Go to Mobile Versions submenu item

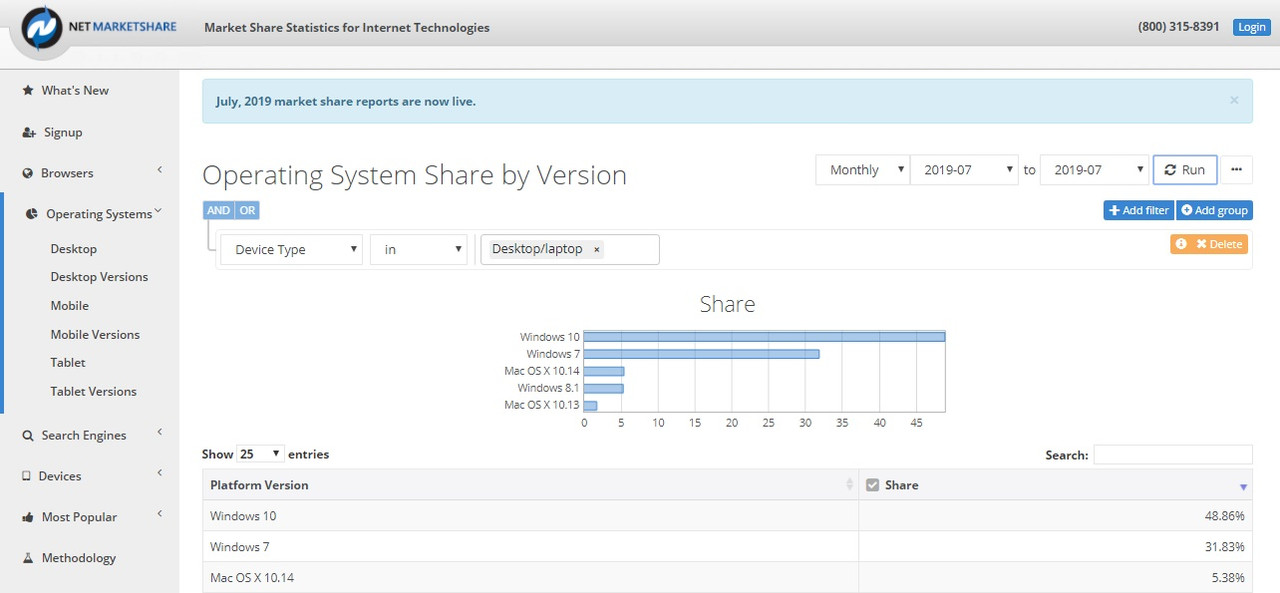(x=95, y=335)
